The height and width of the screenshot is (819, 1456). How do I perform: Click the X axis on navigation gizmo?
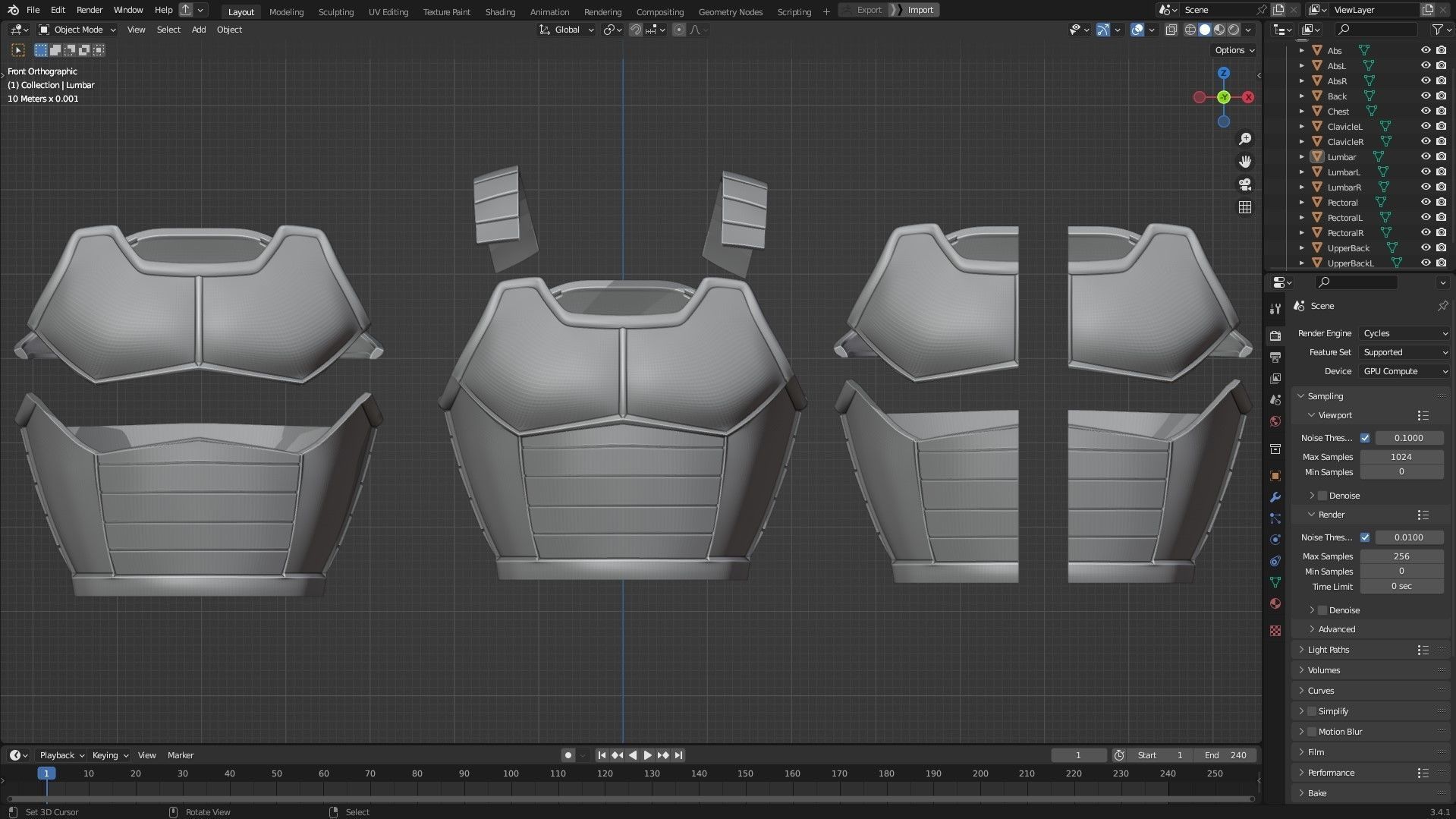pyautogui.click(x=1248, y=97)
